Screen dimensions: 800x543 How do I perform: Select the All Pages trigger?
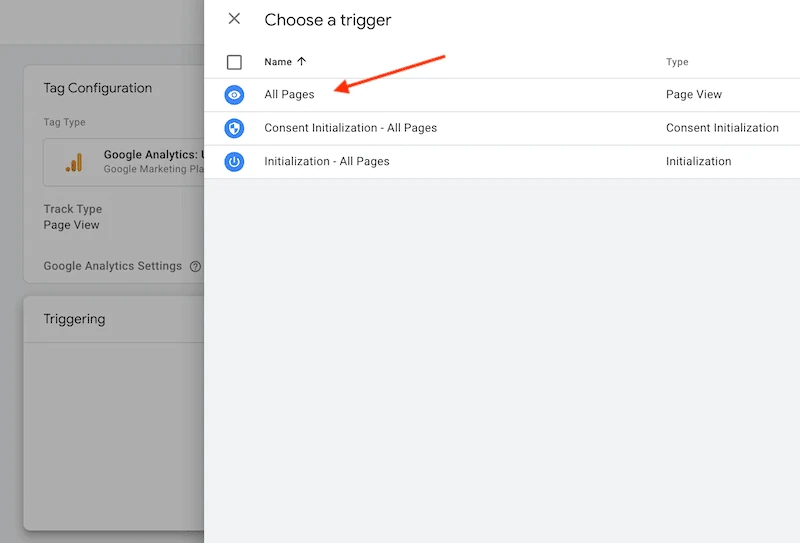click(289, 94)
